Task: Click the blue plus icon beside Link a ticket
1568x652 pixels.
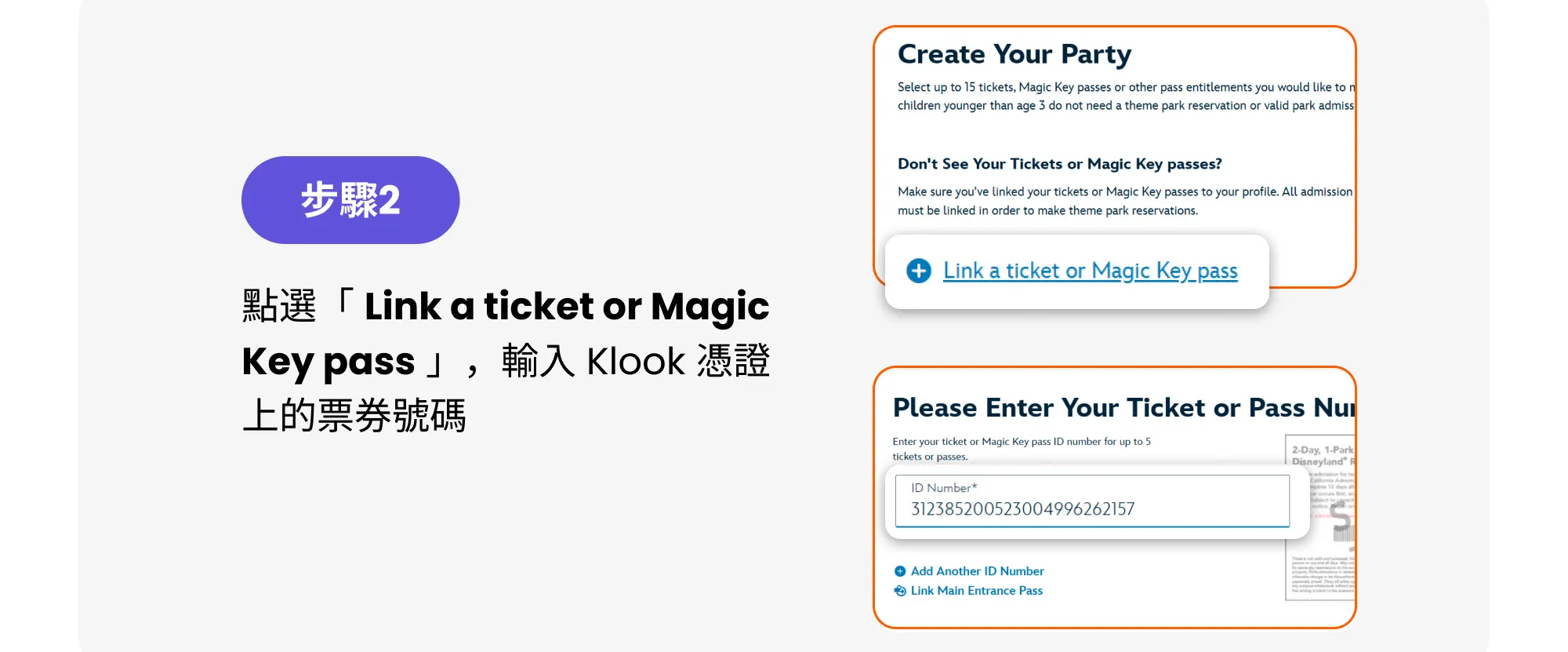Action: 919,271
